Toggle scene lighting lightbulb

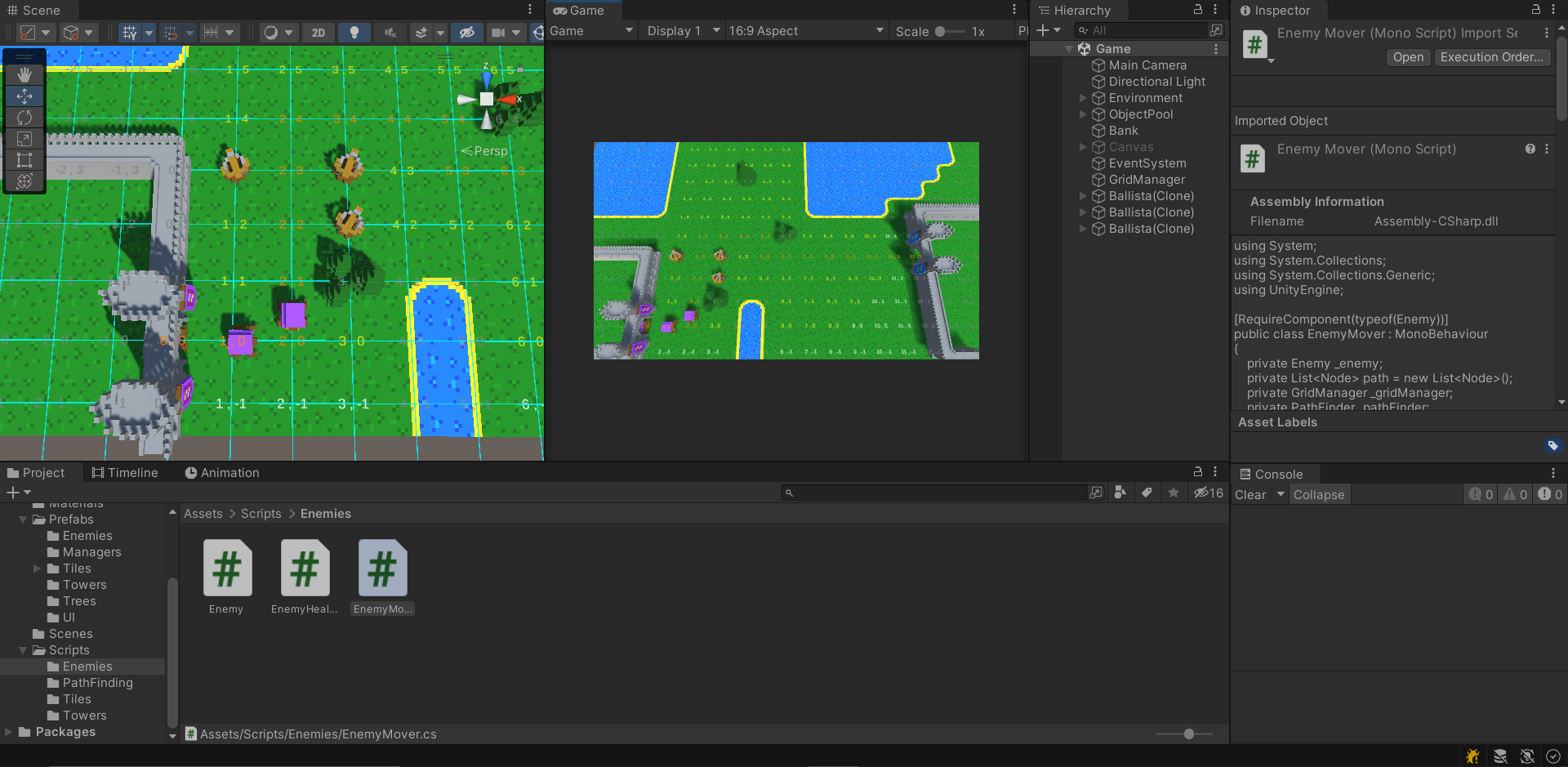354,33
